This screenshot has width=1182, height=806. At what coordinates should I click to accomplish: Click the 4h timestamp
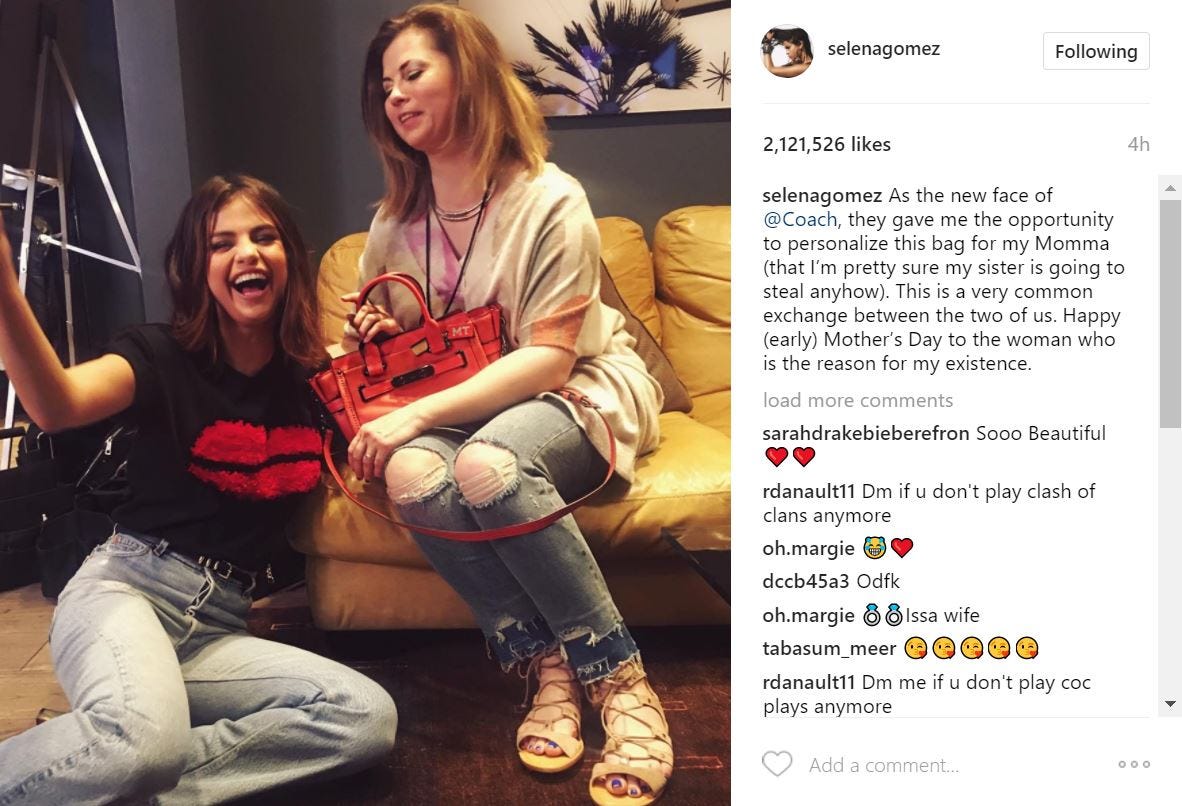tap(1138, 144)
